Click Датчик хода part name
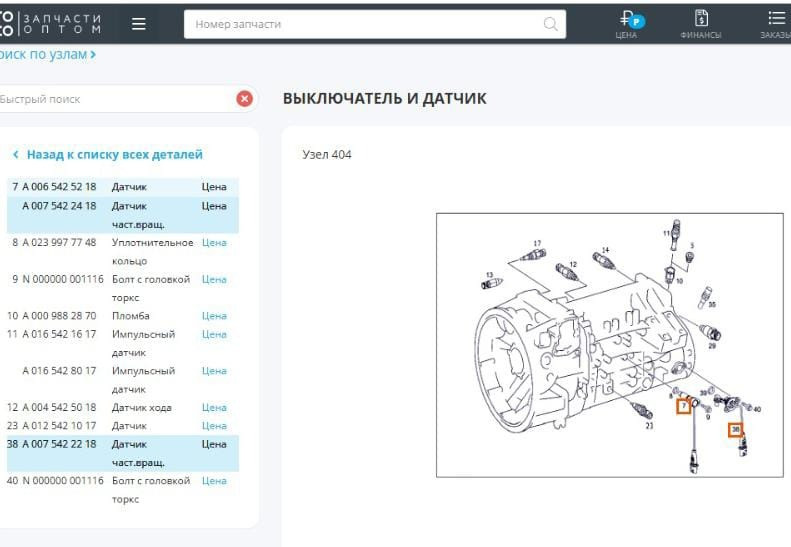This screenshot has width=791, height=547. (x=142, y=408)
